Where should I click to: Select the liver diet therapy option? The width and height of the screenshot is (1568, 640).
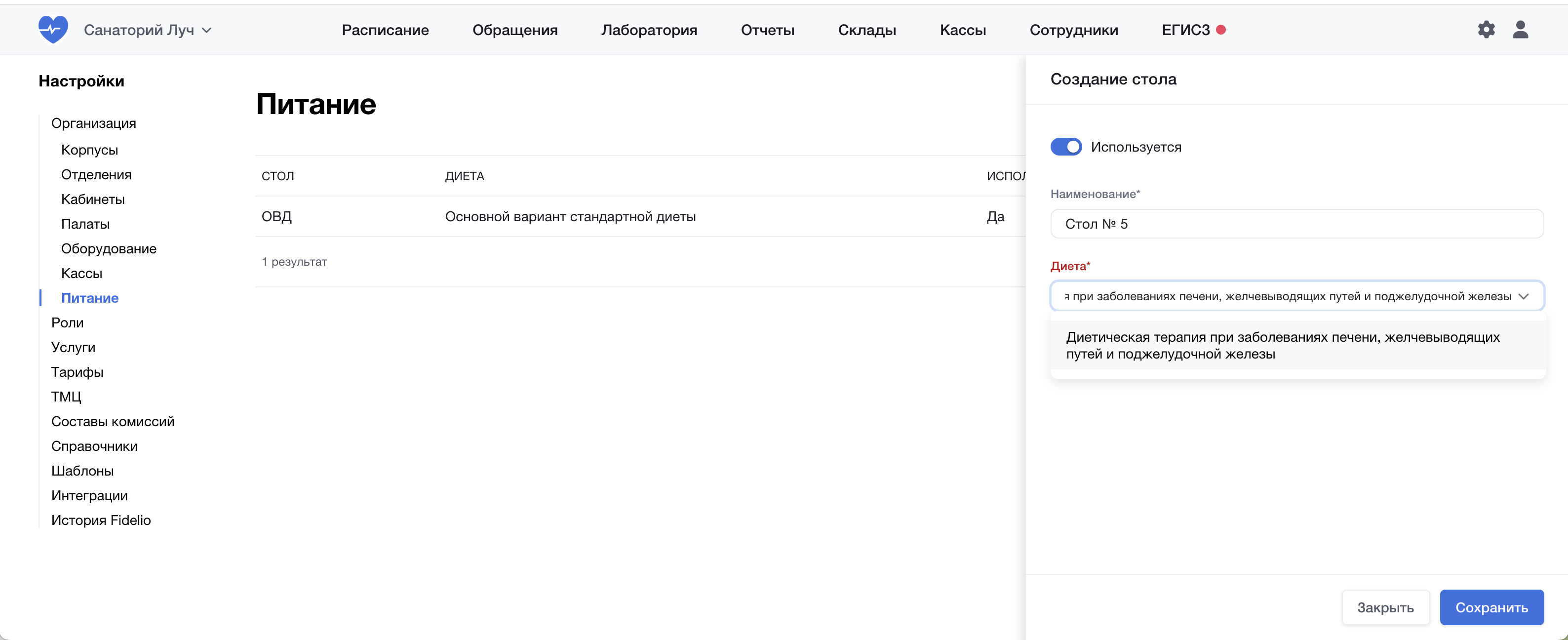1282,345
